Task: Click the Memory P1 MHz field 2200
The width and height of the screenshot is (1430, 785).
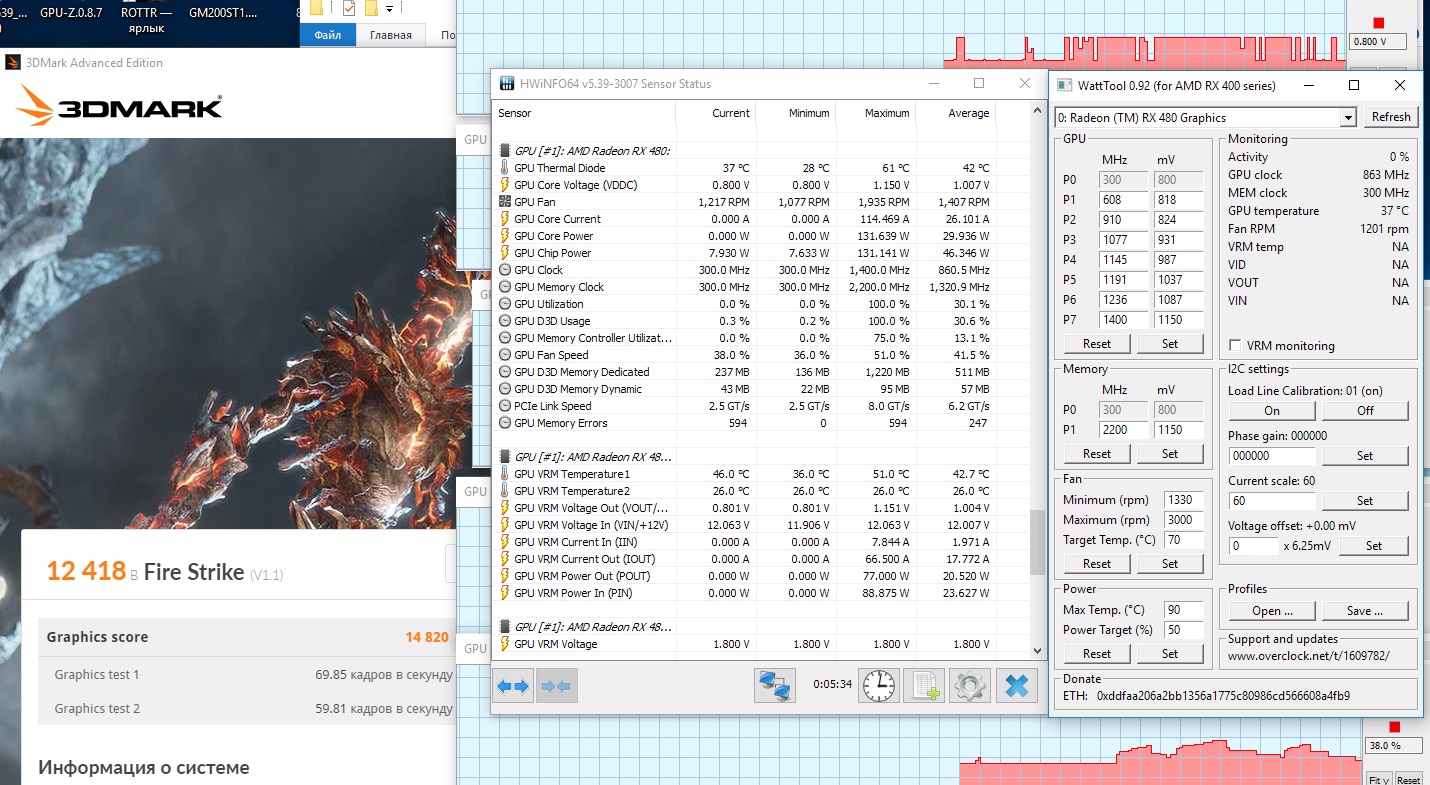Action: click(x=1124, y=430)
